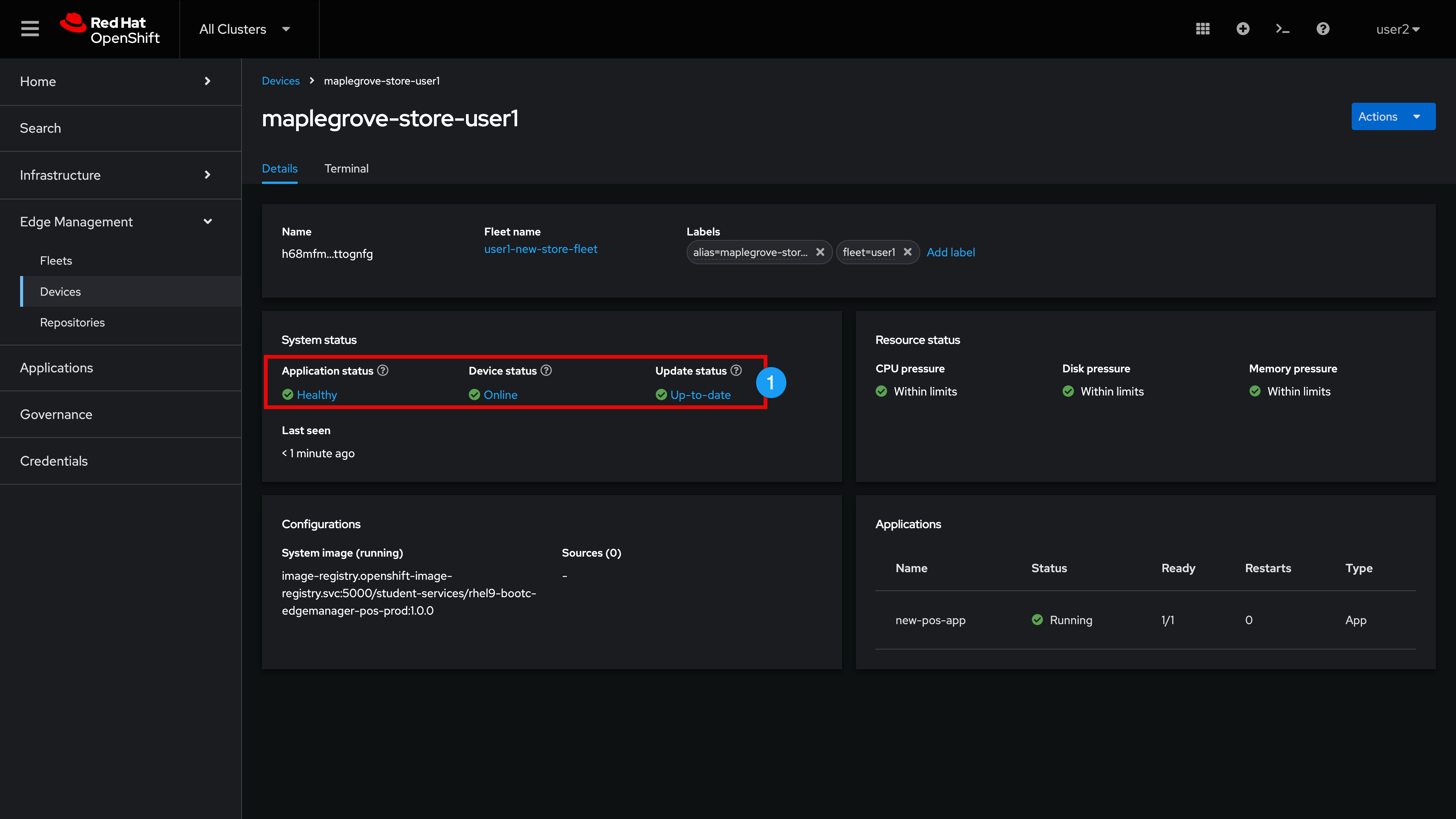
Task: Click the Ready column header
Action: (1178, 568)
